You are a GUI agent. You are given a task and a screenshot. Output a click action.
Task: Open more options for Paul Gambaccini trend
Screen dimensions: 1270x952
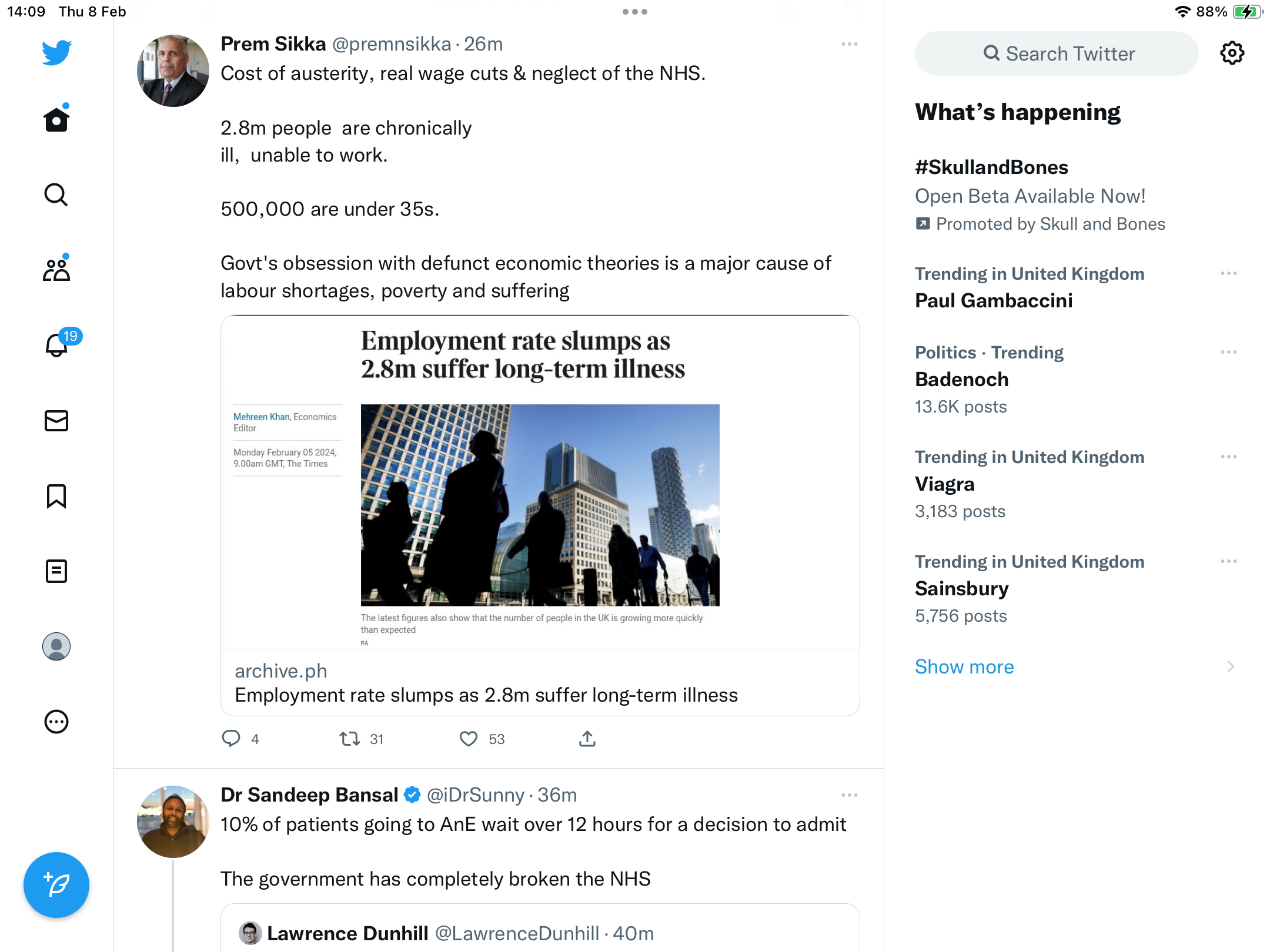(1229, 274)
